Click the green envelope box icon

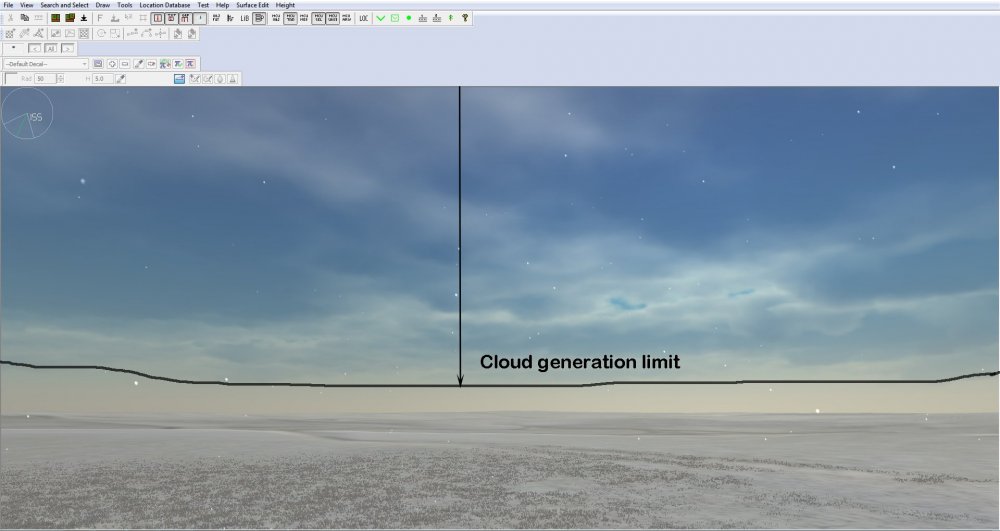click(x=395, y=18)
